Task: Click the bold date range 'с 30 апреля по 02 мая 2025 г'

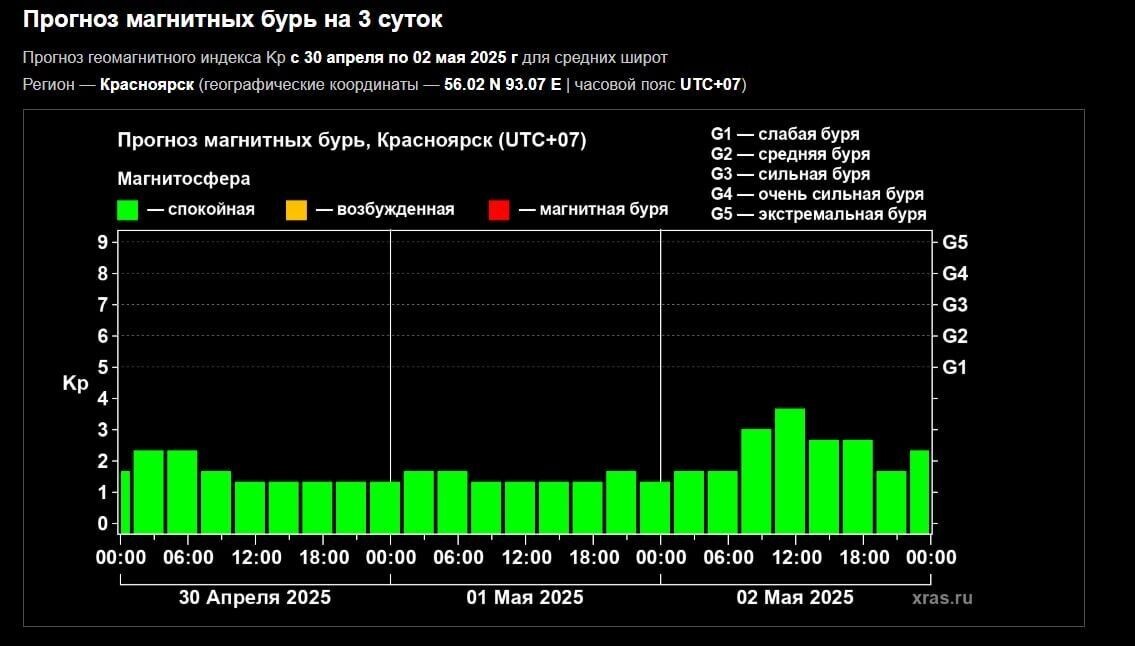Action: [x=405, y=57]
